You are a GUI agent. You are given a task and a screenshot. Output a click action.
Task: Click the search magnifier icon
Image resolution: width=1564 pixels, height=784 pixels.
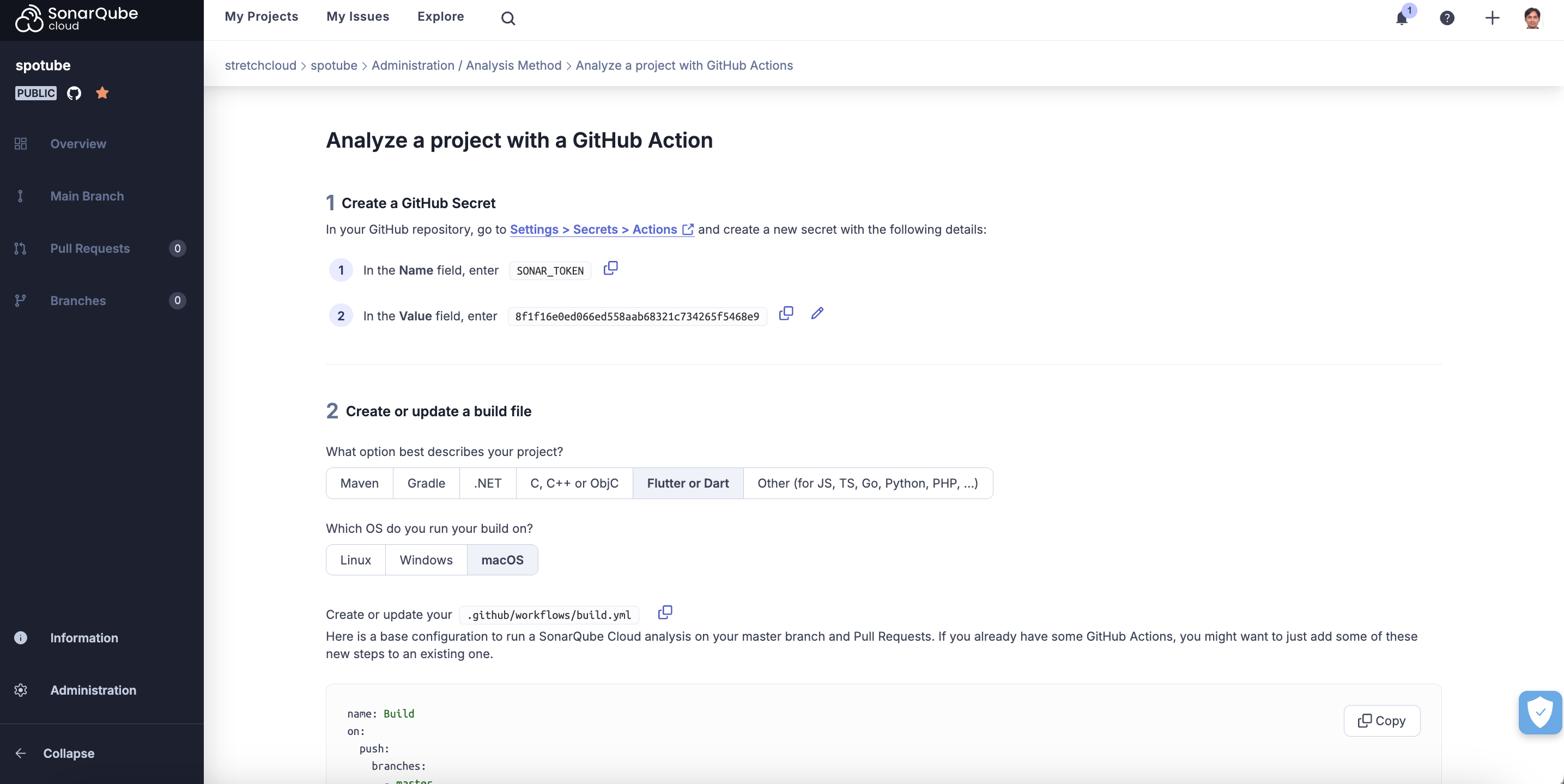coord(507,18)
